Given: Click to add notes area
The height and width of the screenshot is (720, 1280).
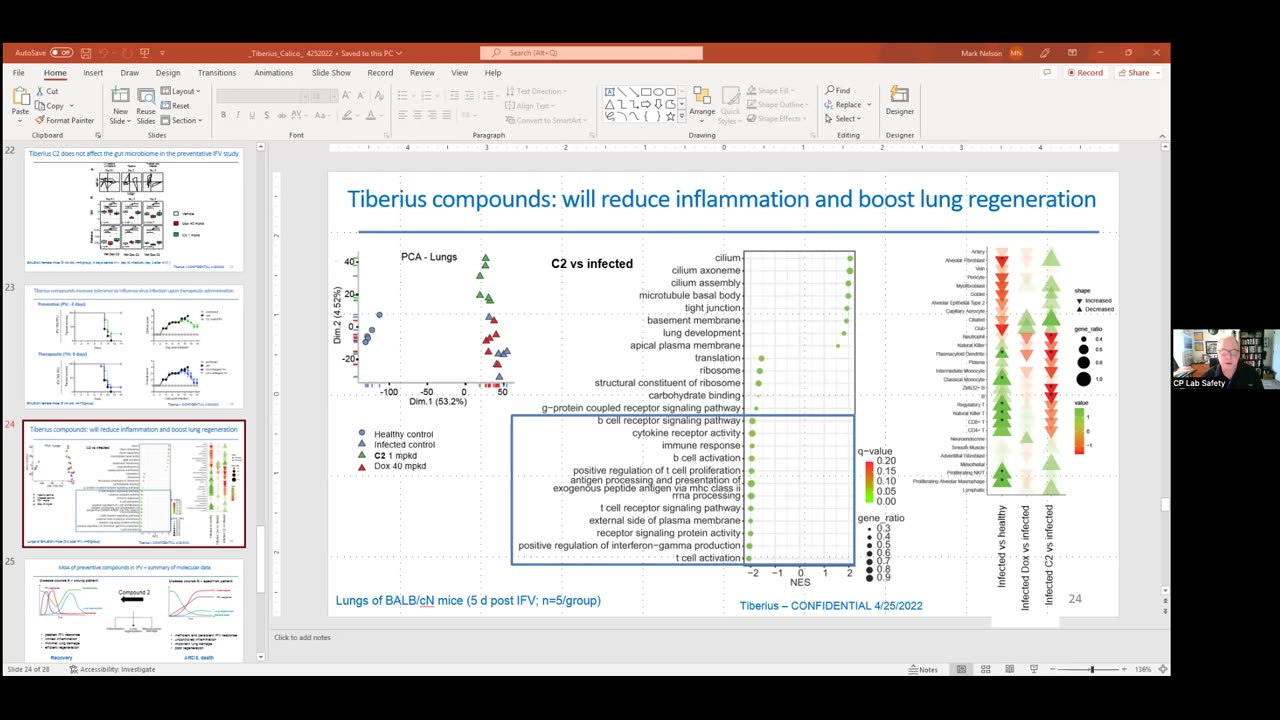Looking at the screenshot, I should [x=302, y=638].
